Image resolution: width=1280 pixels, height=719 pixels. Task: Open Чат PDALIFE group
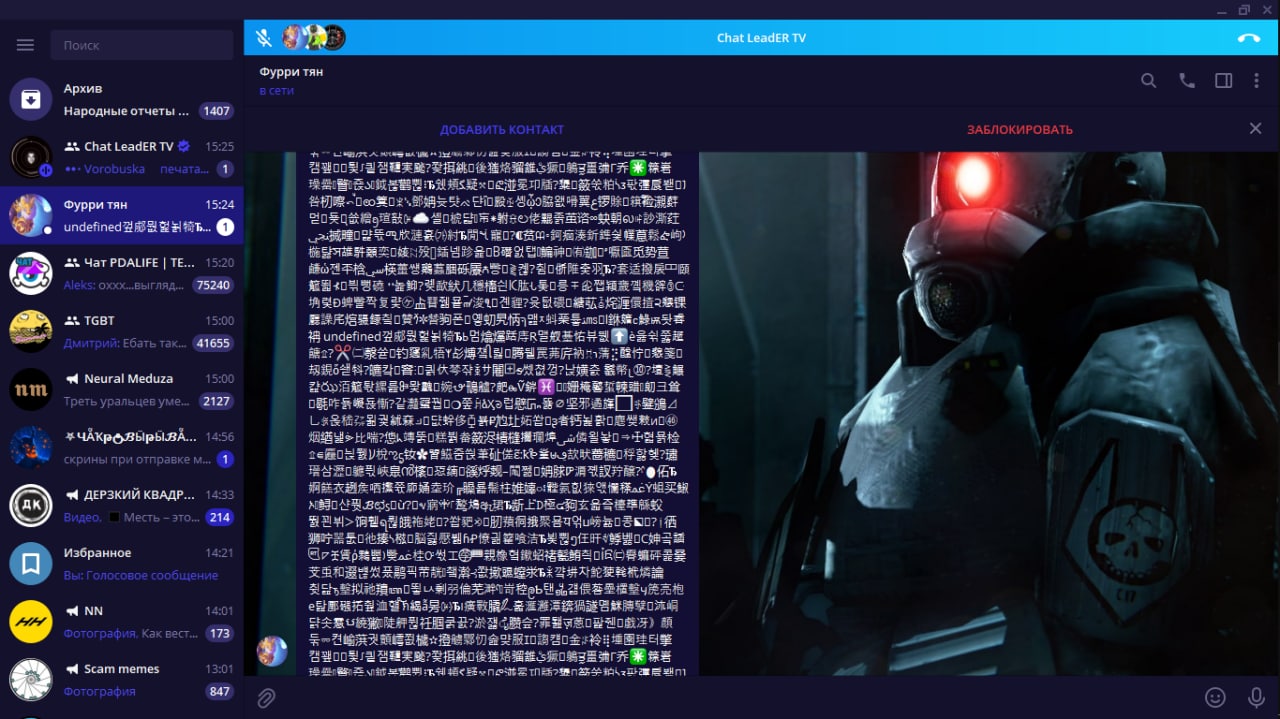[121, 273]
